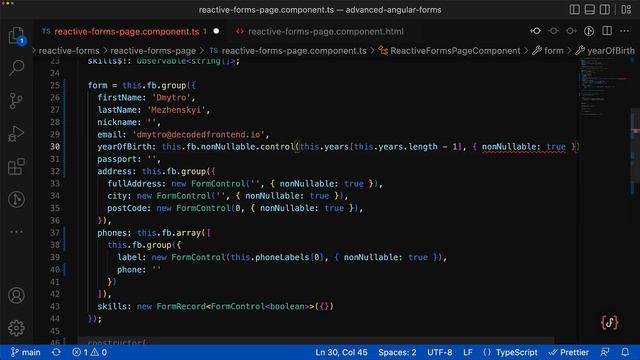
Task: Click the open changes icon in editor toolbar
Action: (x=536, y=31)
